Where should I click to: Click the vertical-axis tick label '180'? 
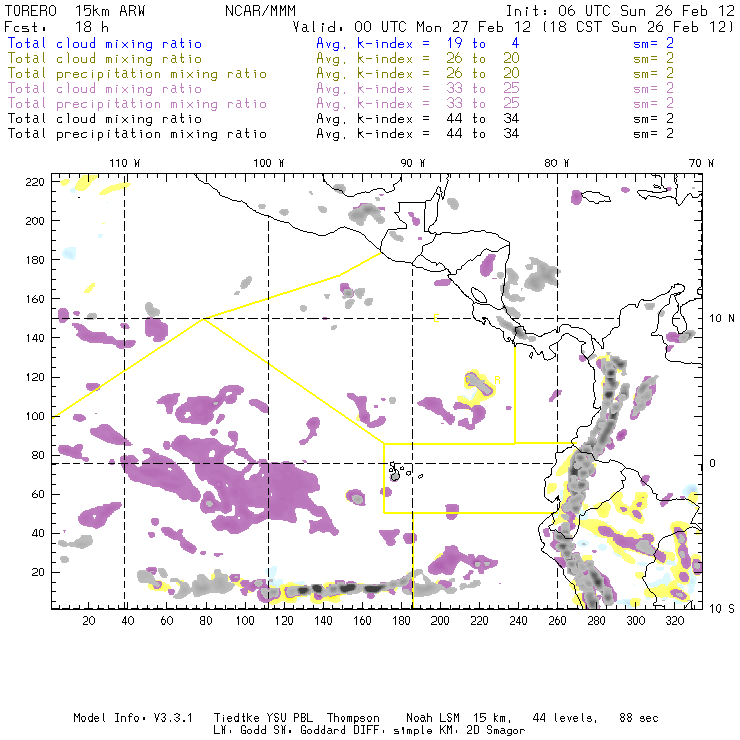coord(35,260)
